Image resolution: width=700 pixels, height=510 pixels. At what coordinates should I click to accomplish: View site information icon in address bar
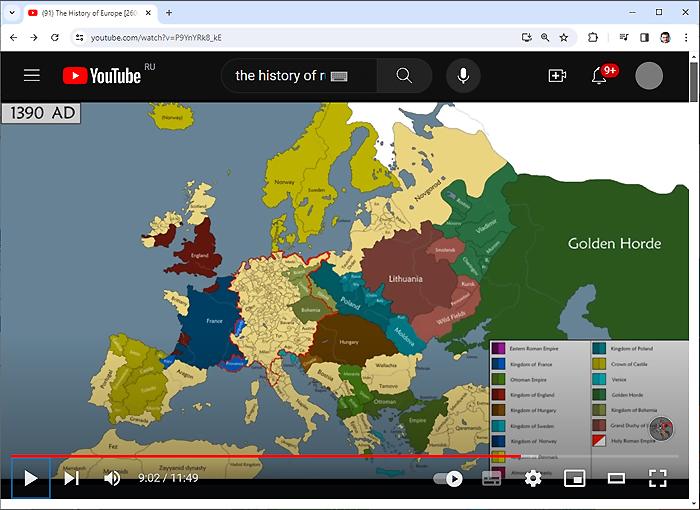coord(79,38)
